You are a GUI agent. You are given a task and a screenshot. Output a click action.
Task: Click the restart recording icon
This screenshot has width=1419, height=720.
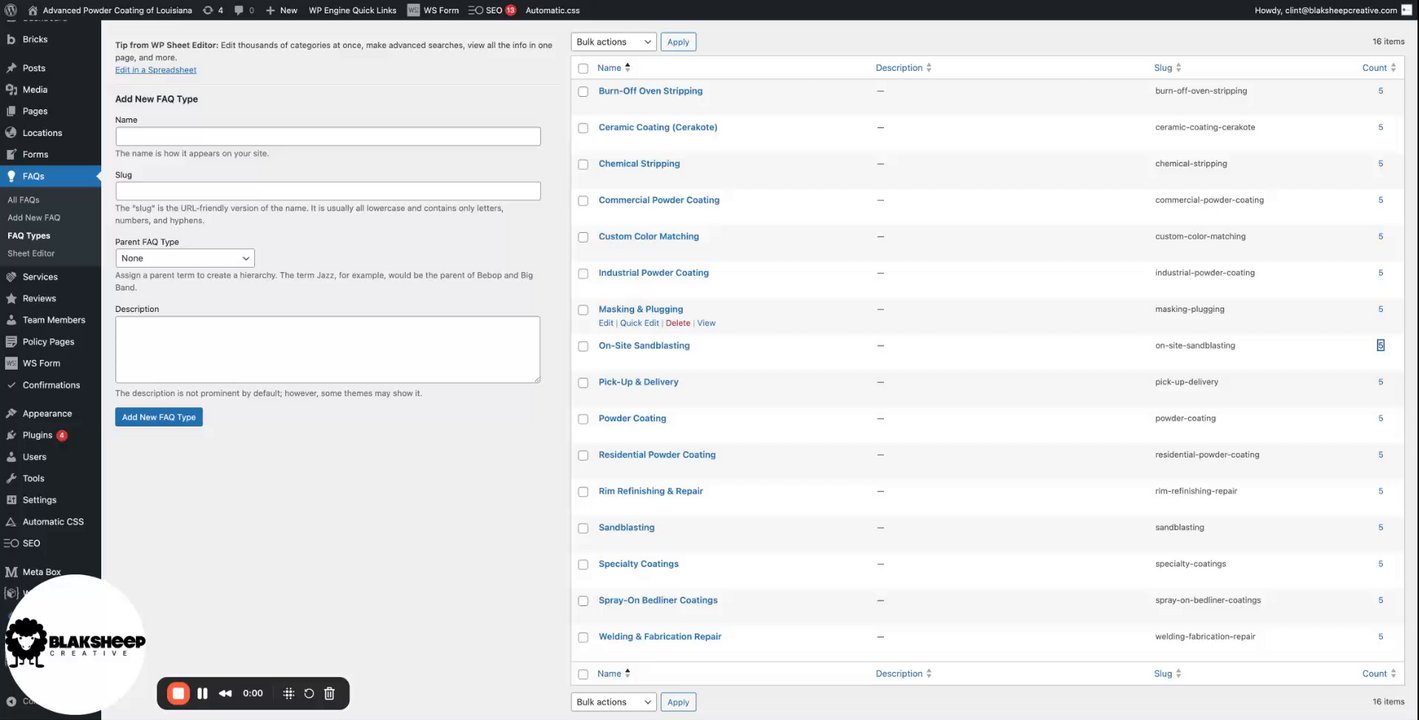click(309, 693)
